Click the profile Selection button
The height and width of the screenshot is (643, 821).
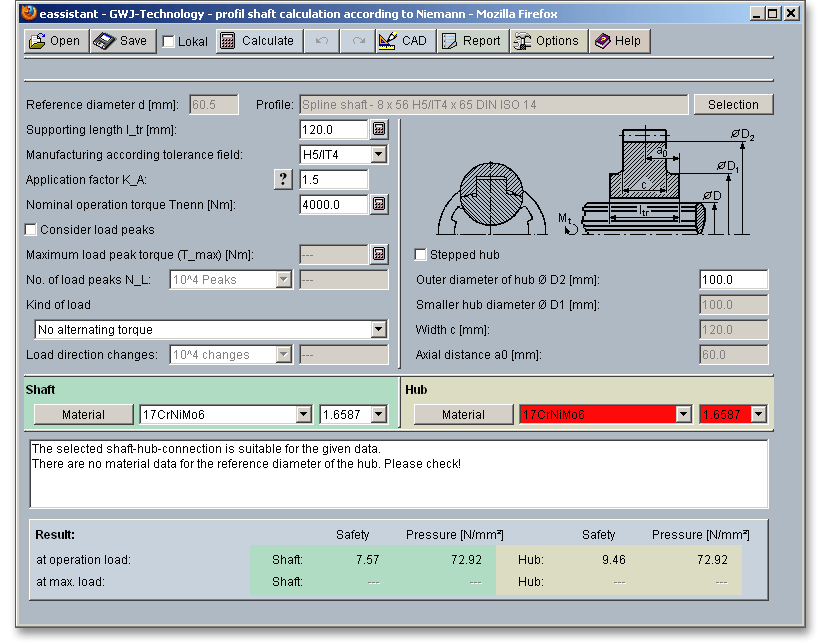point(733,105)
